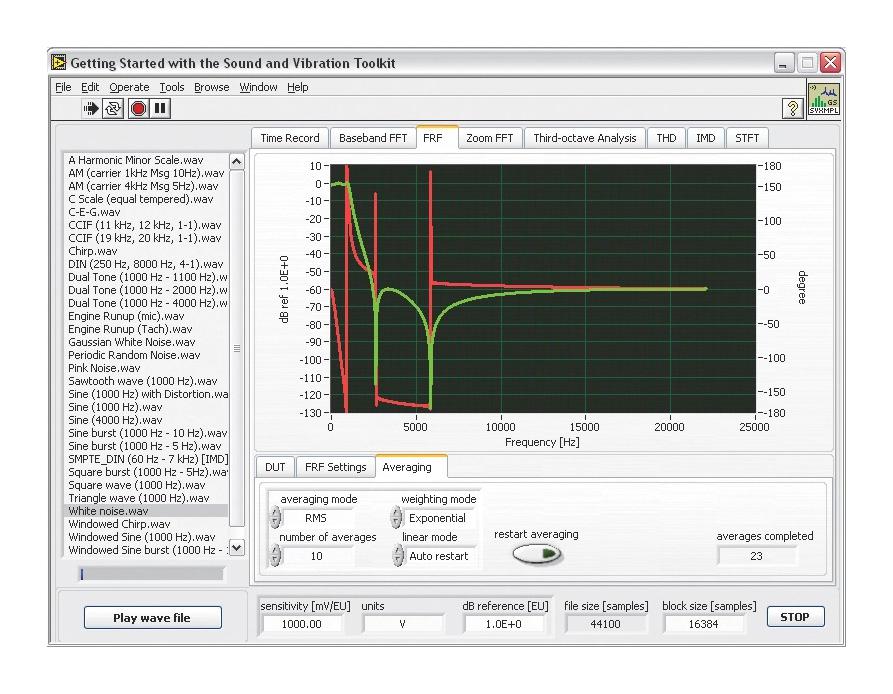Select Periodic Random Noise.wav
Viewport: 893px width, 694px height.
[x=147, y=355]
